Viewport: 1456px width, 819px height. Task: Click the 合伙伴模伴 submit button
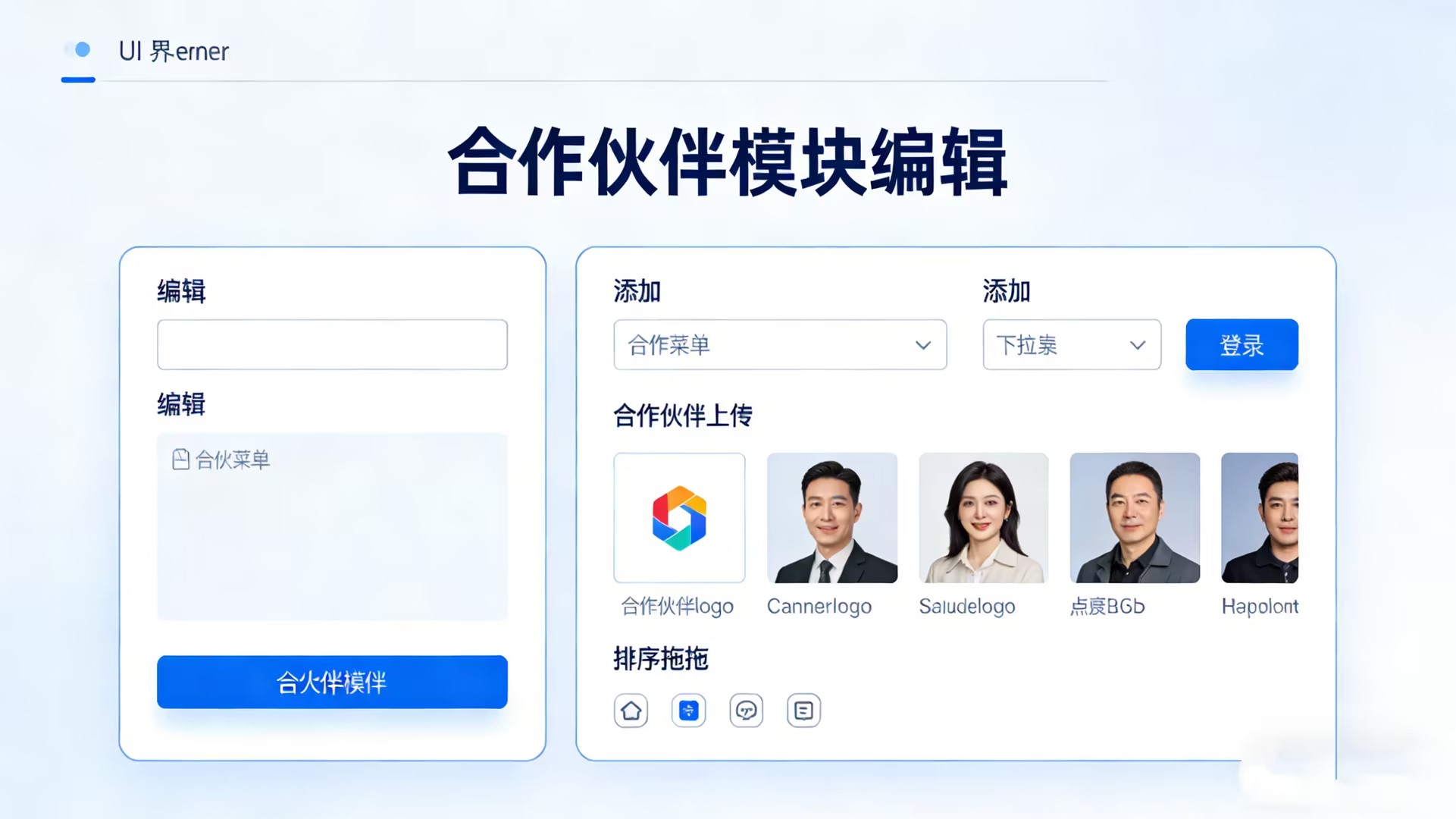332,682
